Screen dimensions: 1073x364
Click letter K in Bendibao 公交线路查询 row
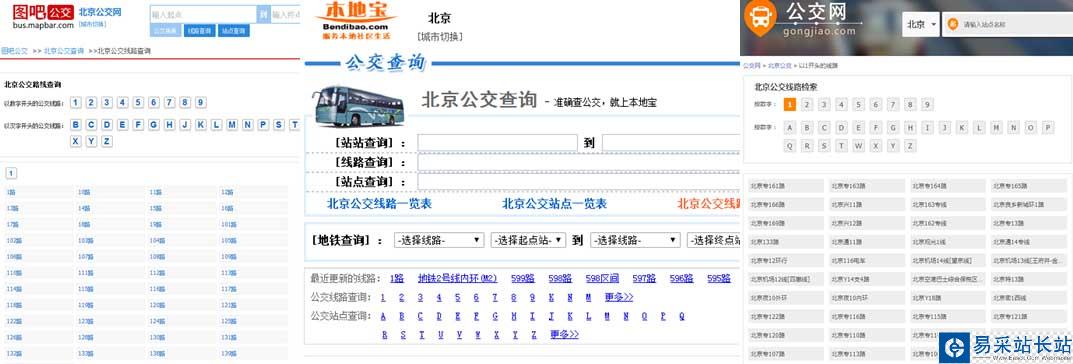tap(551, 298)
